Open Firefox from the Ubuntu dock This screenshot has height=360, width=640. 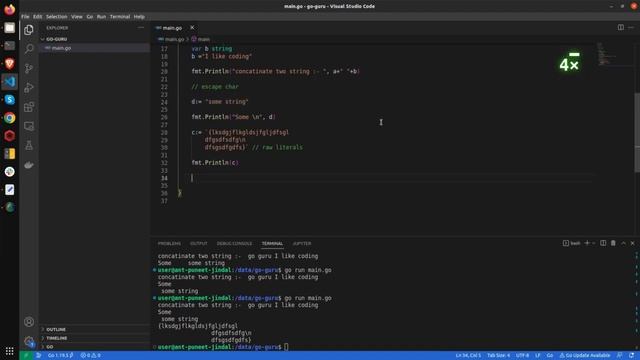coord(9,9)
